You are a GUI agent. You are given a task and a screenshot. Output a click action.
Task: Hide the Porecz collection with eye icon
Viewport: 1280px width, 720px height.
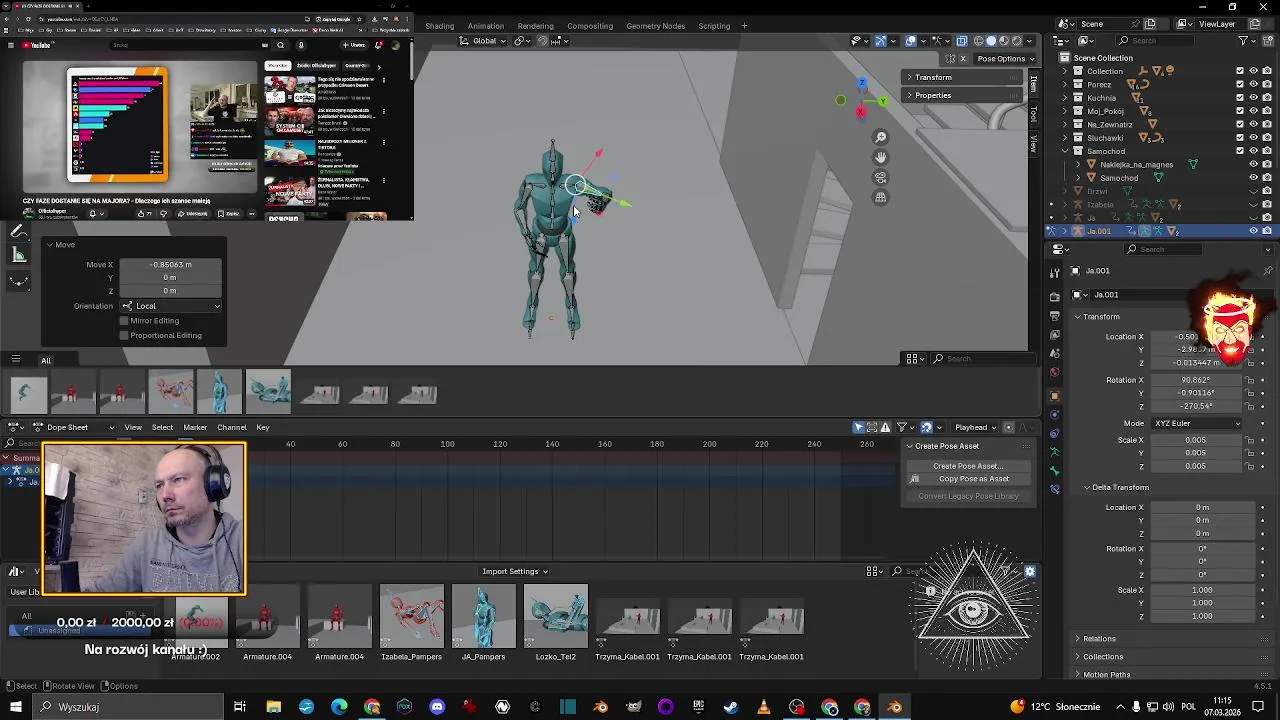pos(1254,84)
